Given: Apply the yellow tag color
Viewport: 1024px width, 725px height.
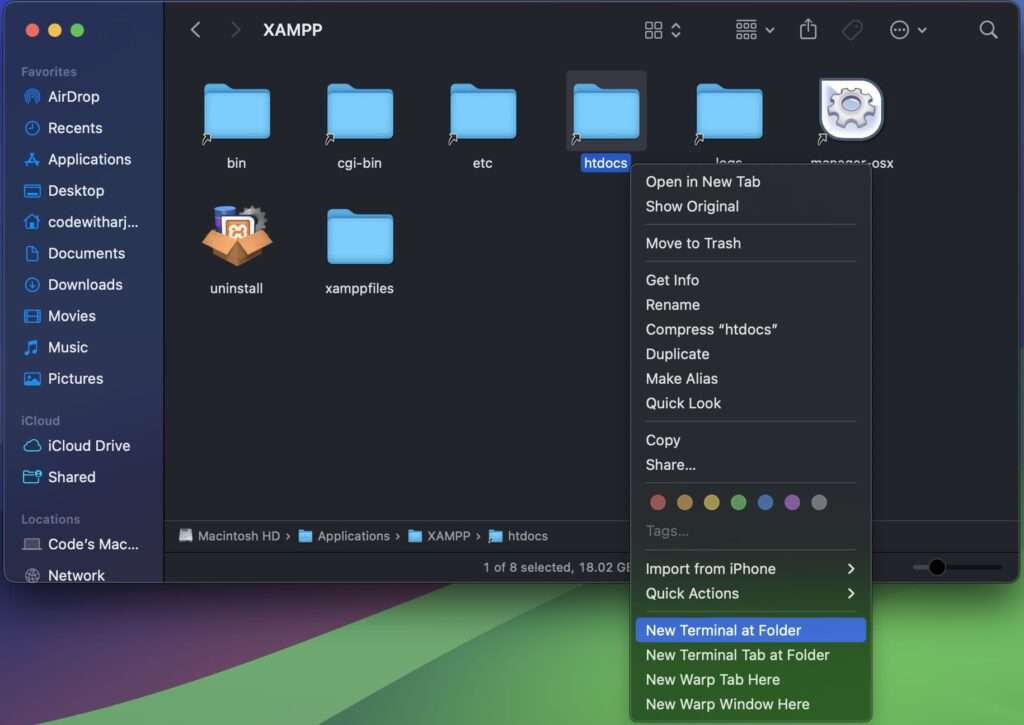Looking at the screenshot, I should pyautogui.click(x=711, y=502).
